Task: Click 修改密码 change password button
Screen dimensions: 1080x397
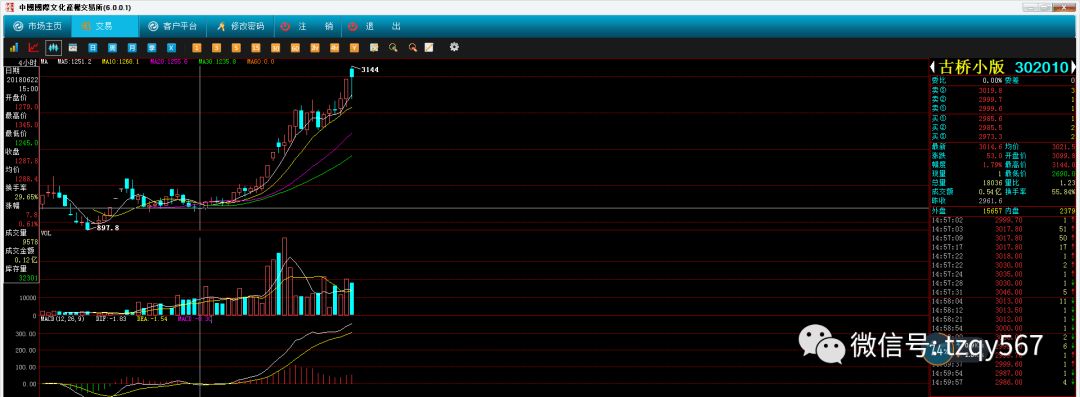Action: pyautogui.click(x=240, y=26)
